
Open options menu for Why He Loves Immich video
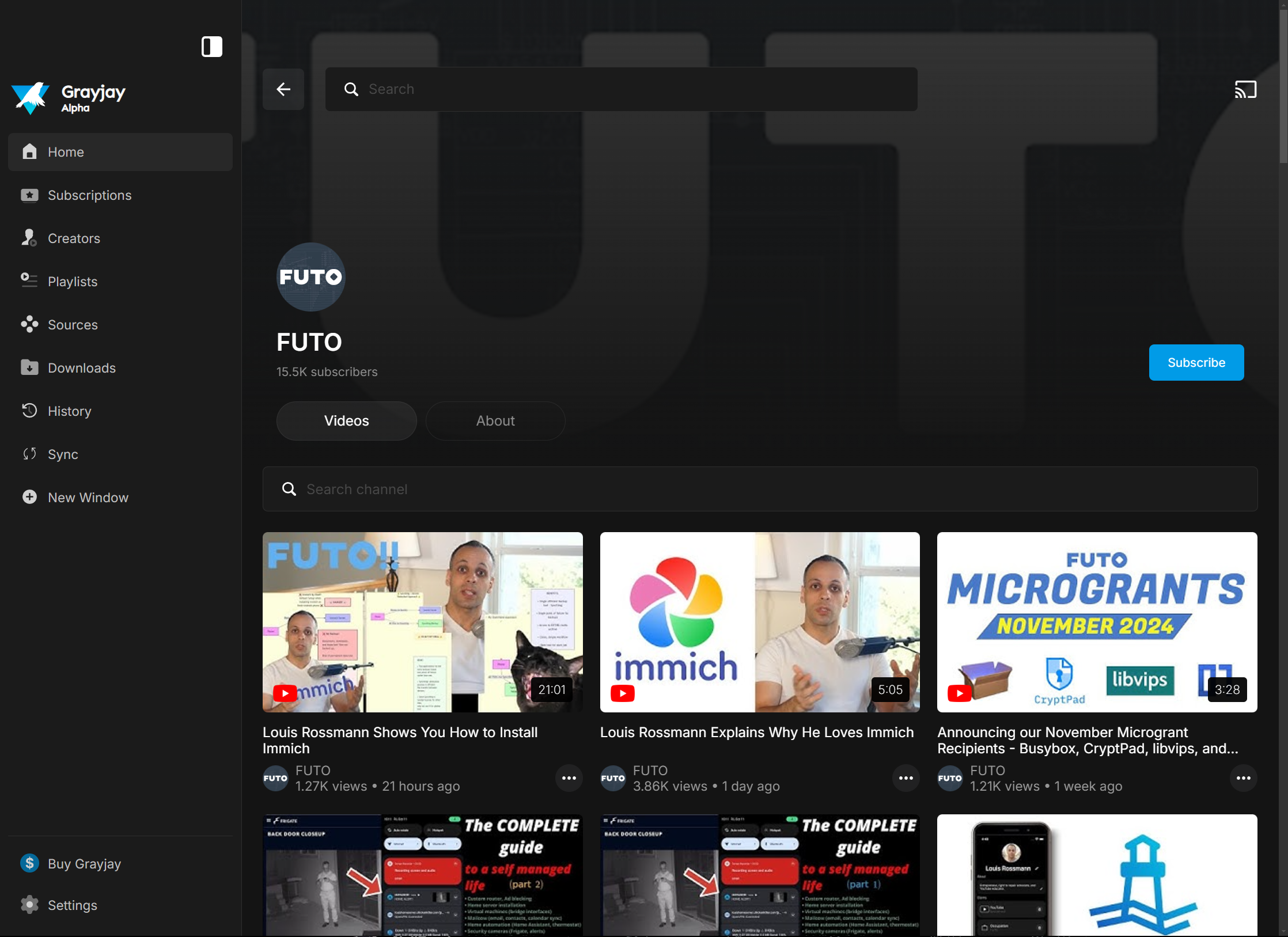pyautogui.click(x=906, y=778)
